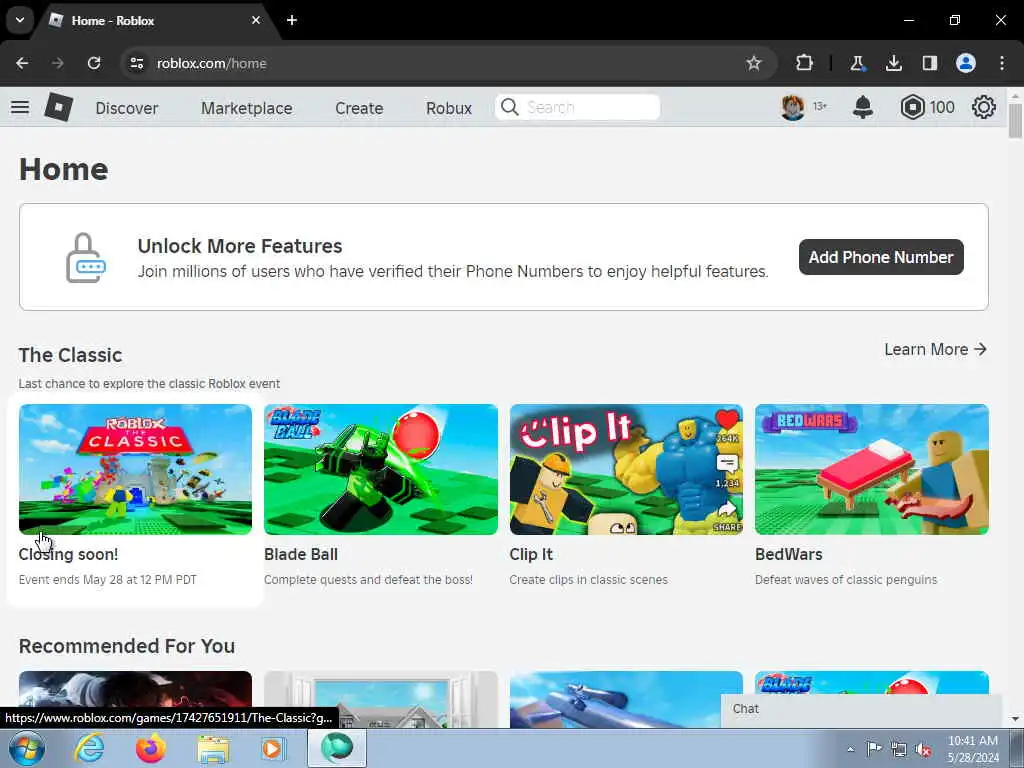
Task: Open the Clip It title link
Action: pos(531,554)
